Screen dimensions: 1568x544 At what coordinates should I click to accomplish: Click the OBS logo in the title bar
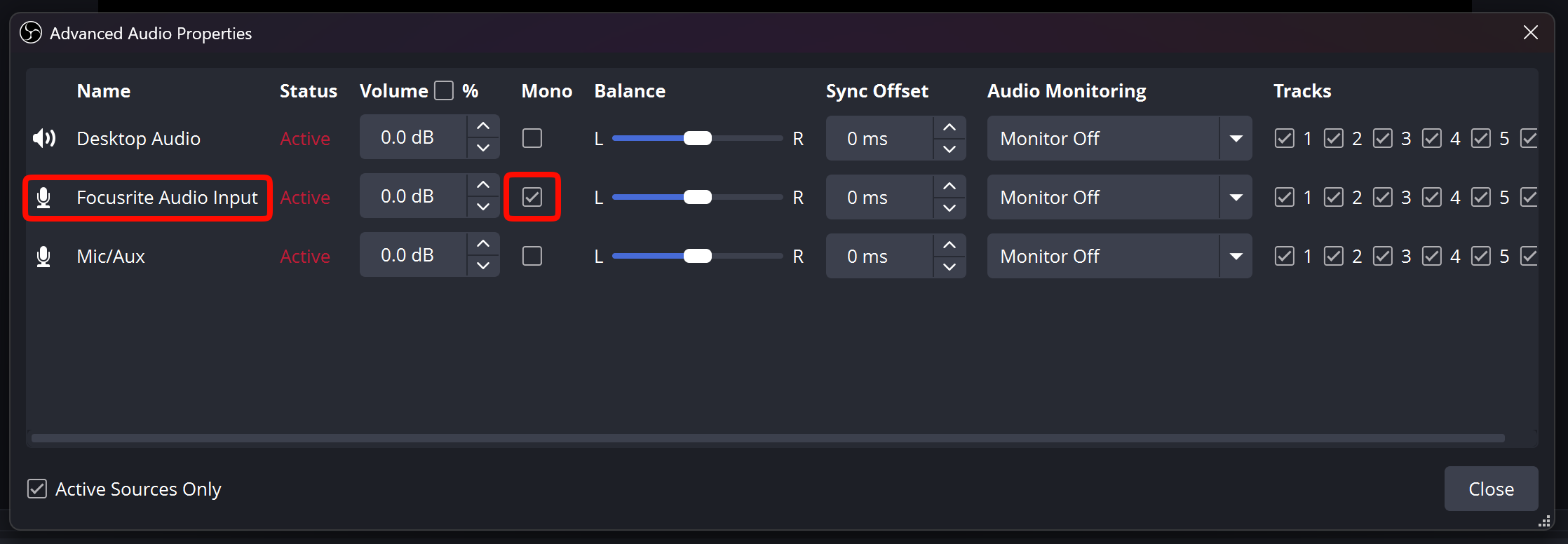[x=31, y=32]
